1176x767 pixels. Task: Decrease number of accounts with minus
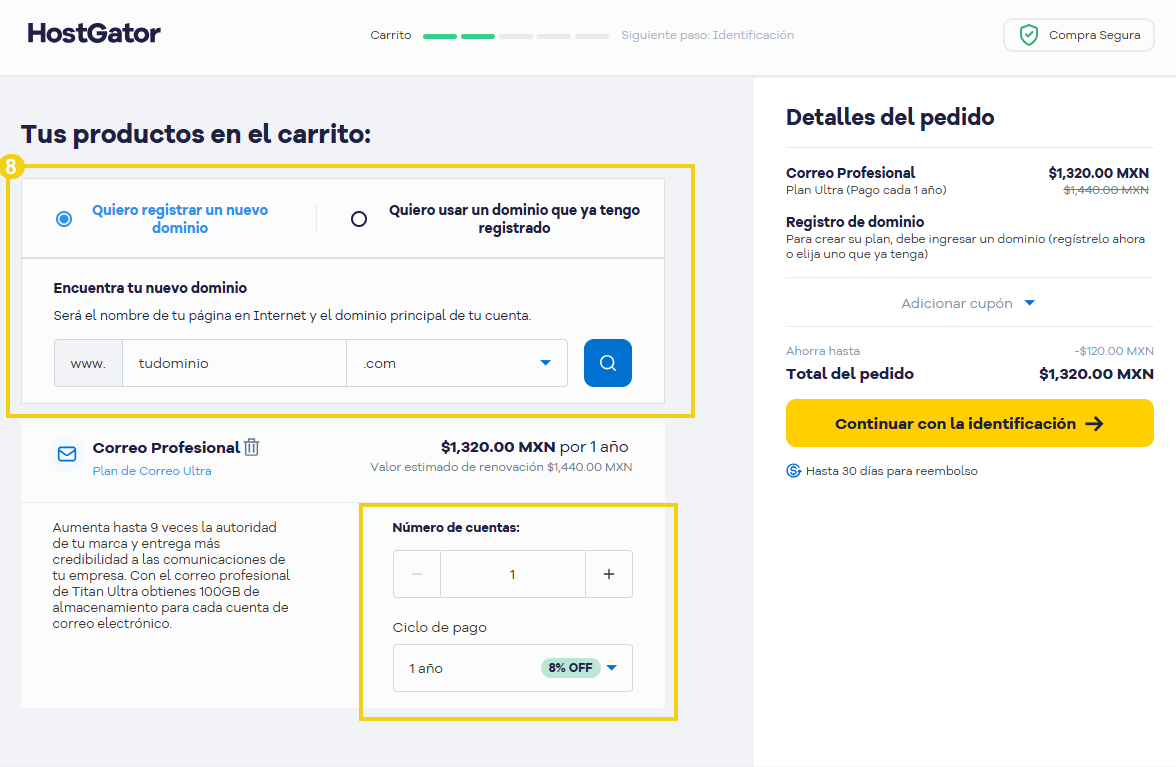click(417, 574)
